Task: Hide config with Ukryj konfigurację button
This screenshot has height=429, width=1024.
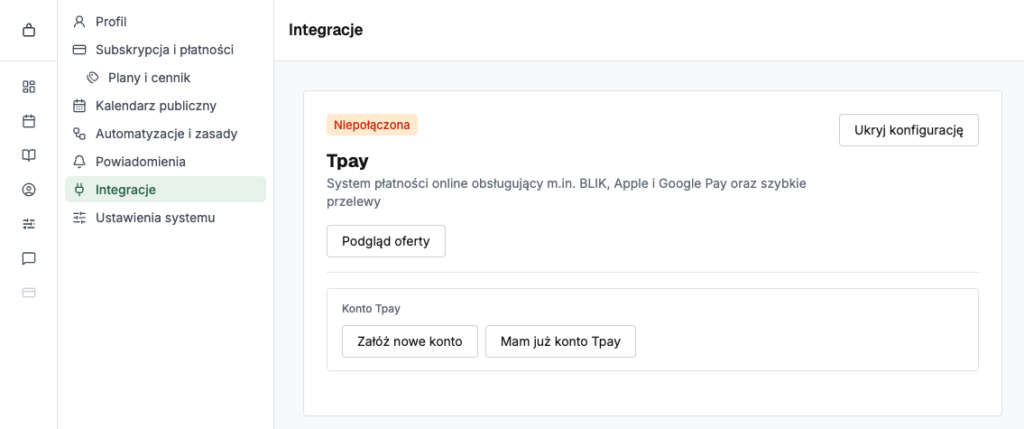Action: [908, 130]
